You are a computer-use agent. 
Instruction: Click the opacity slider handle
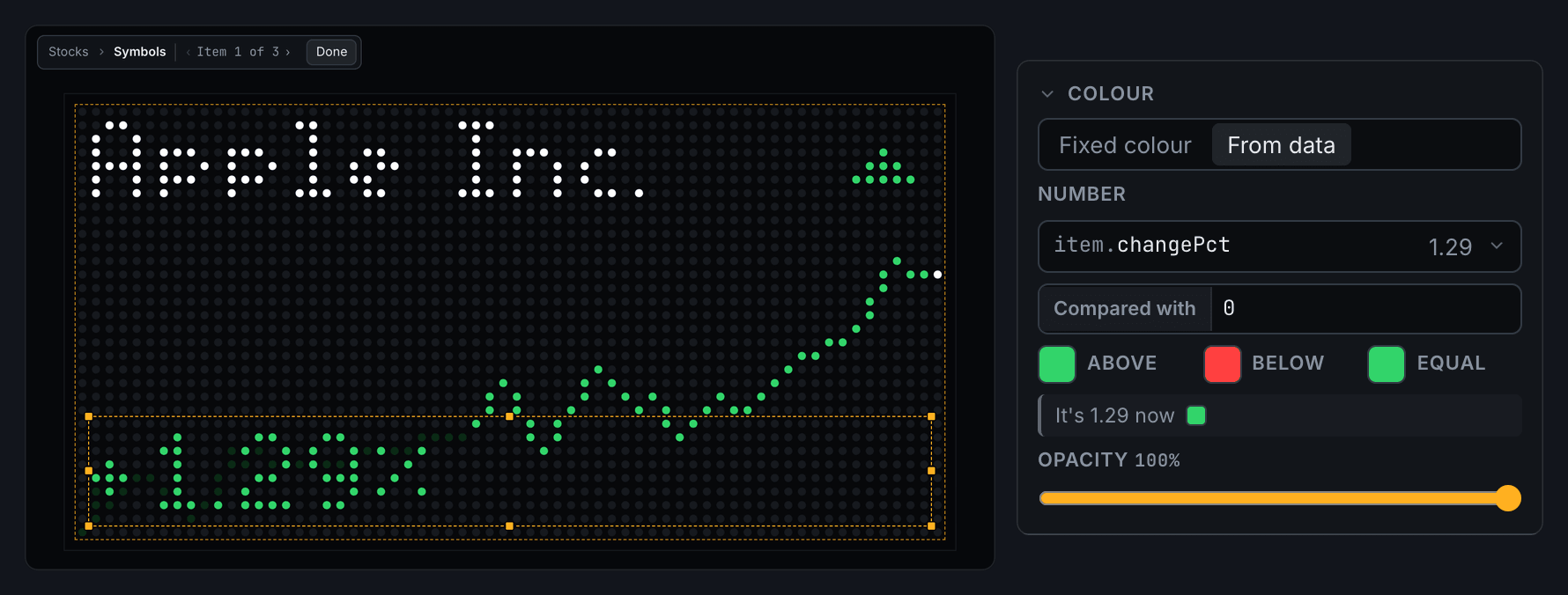[x=1508, y=498]
